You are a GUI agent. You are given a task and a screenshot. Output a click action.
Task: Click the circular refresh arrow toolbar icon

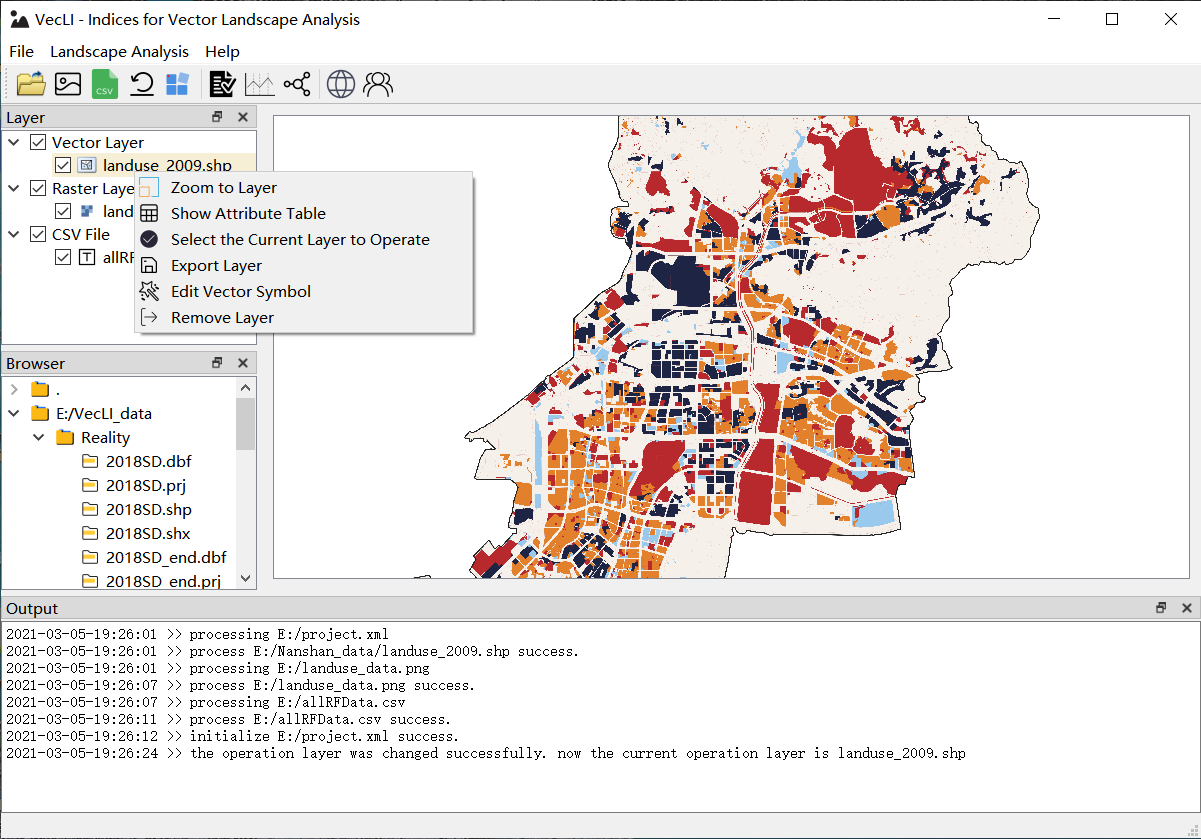click(x=141, y=84)
